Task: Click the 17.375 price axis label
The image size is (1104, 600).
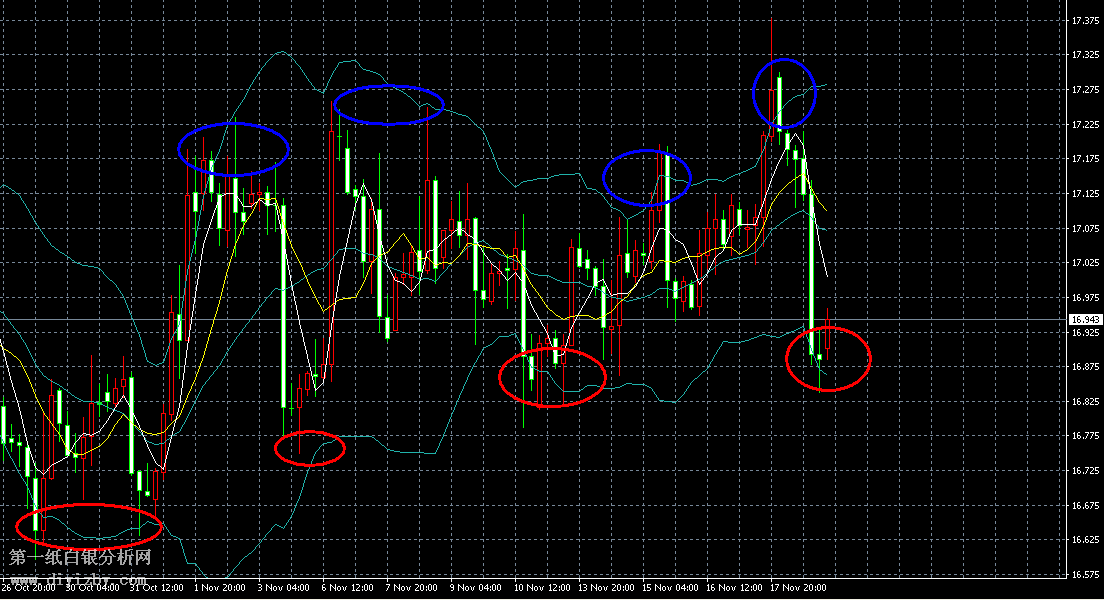Action: [x=1085, y=21]
